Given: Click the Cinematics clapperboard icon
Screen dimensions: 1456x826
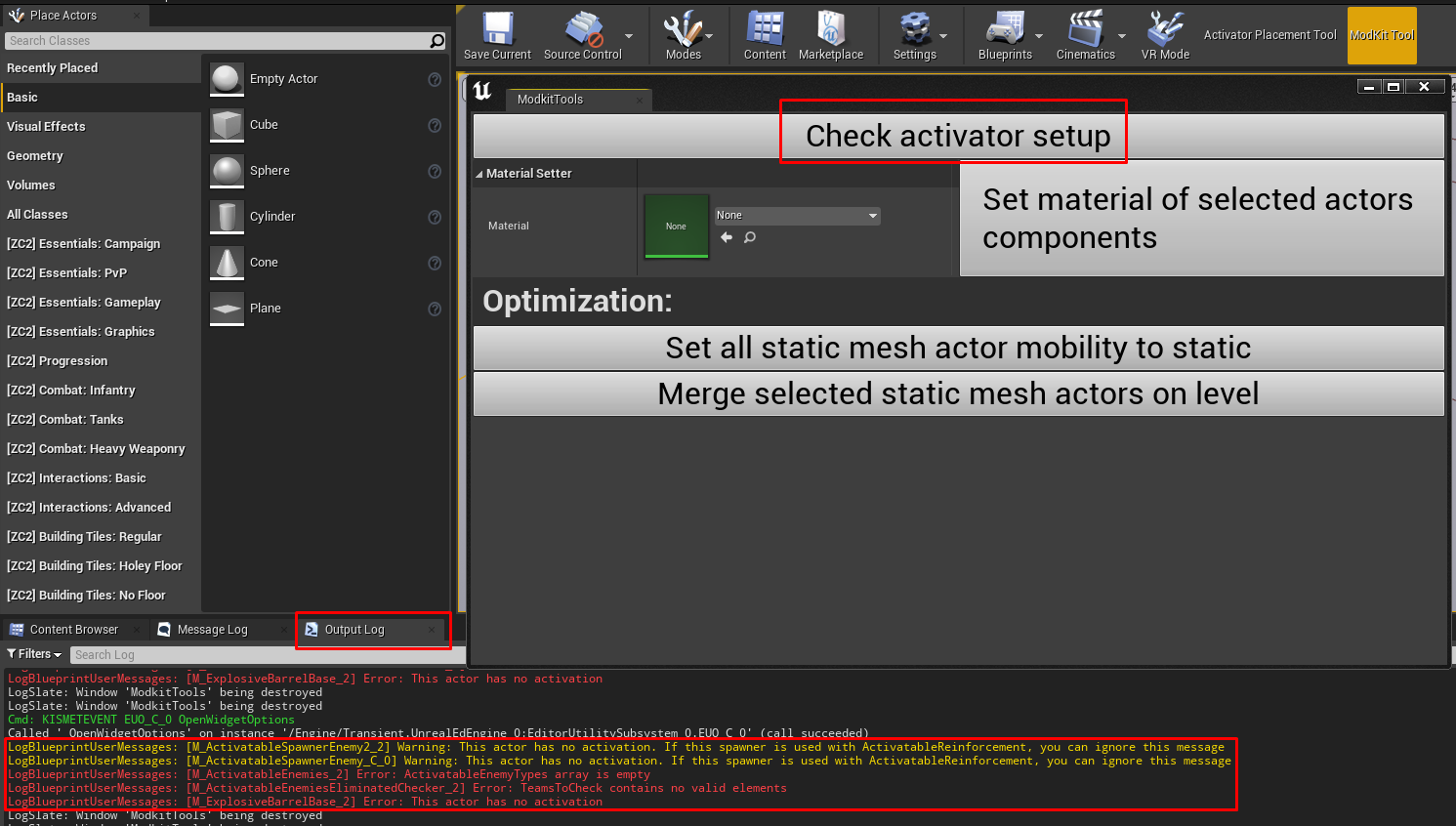Looking at the screenshot, I should (x=1085, y=29).
